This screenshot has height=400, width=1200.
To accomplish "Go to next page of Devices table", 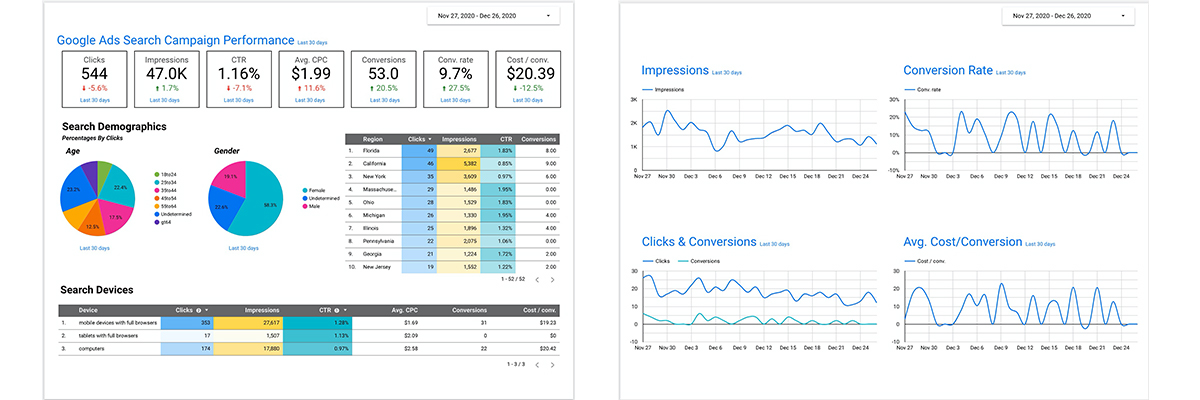I will pos(552,365).
